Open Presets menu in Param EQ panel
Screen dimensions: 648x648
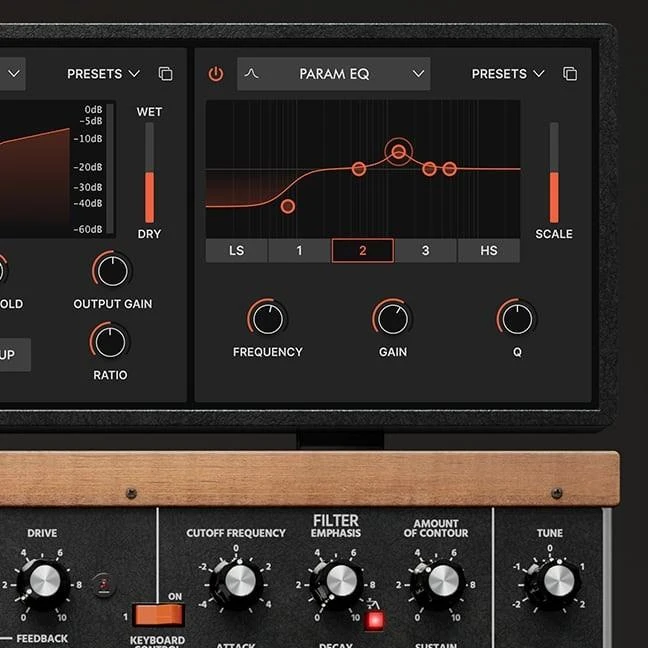click(x=508, y=74)
